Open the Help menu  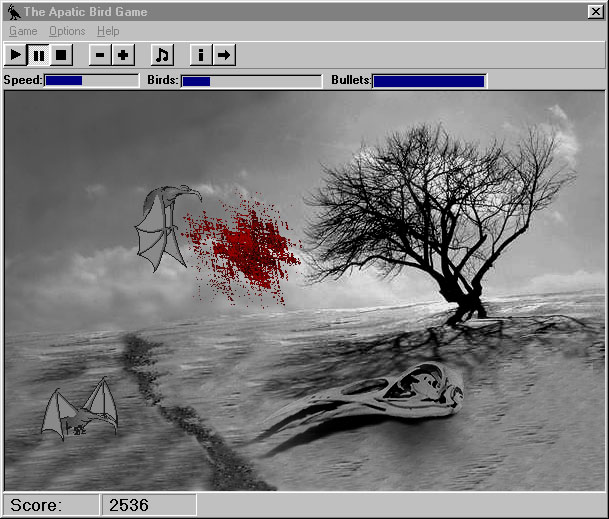tap(108, 31)
